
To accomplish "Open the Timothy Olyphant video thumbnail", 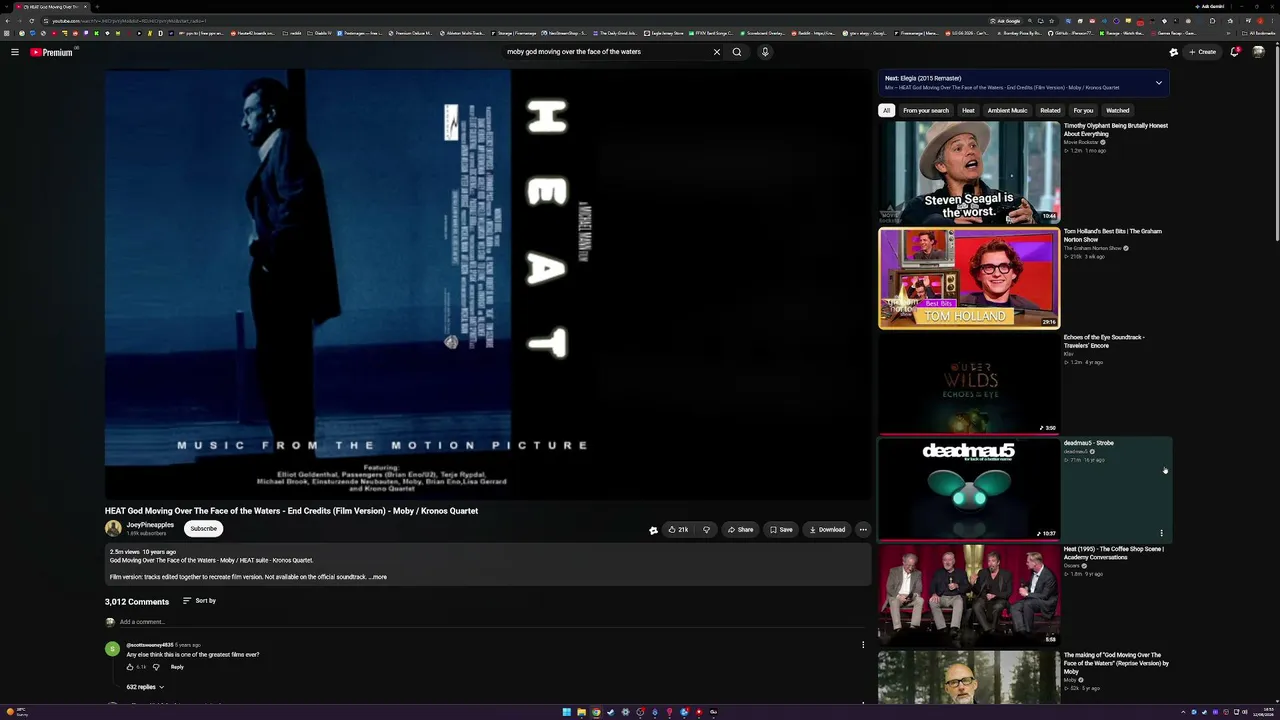I will click(x=969, y=172).
